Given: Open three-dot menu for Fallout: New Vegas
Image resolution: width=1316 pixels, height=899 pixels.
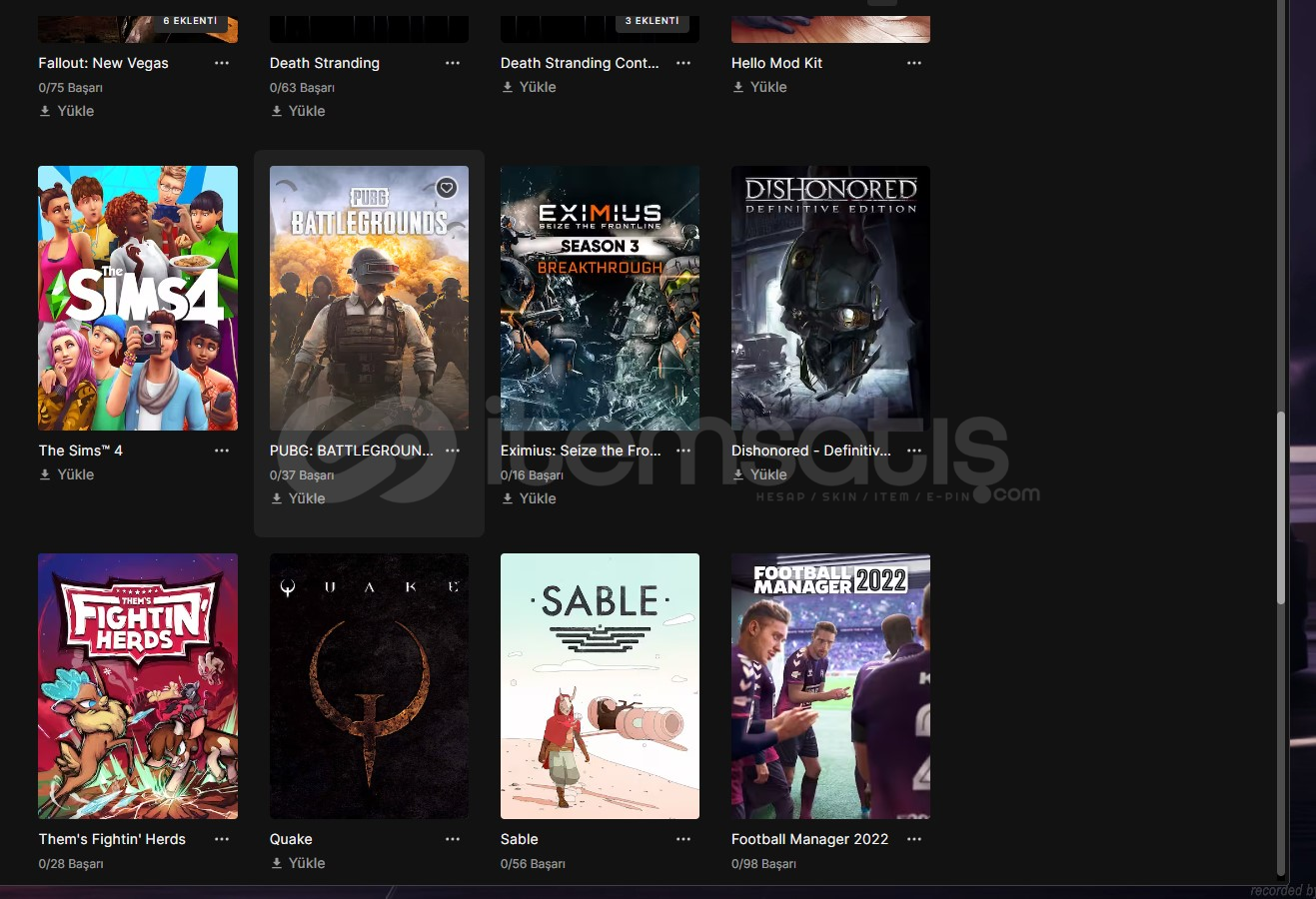Looking at the screenshot, I should click(222, 63).
